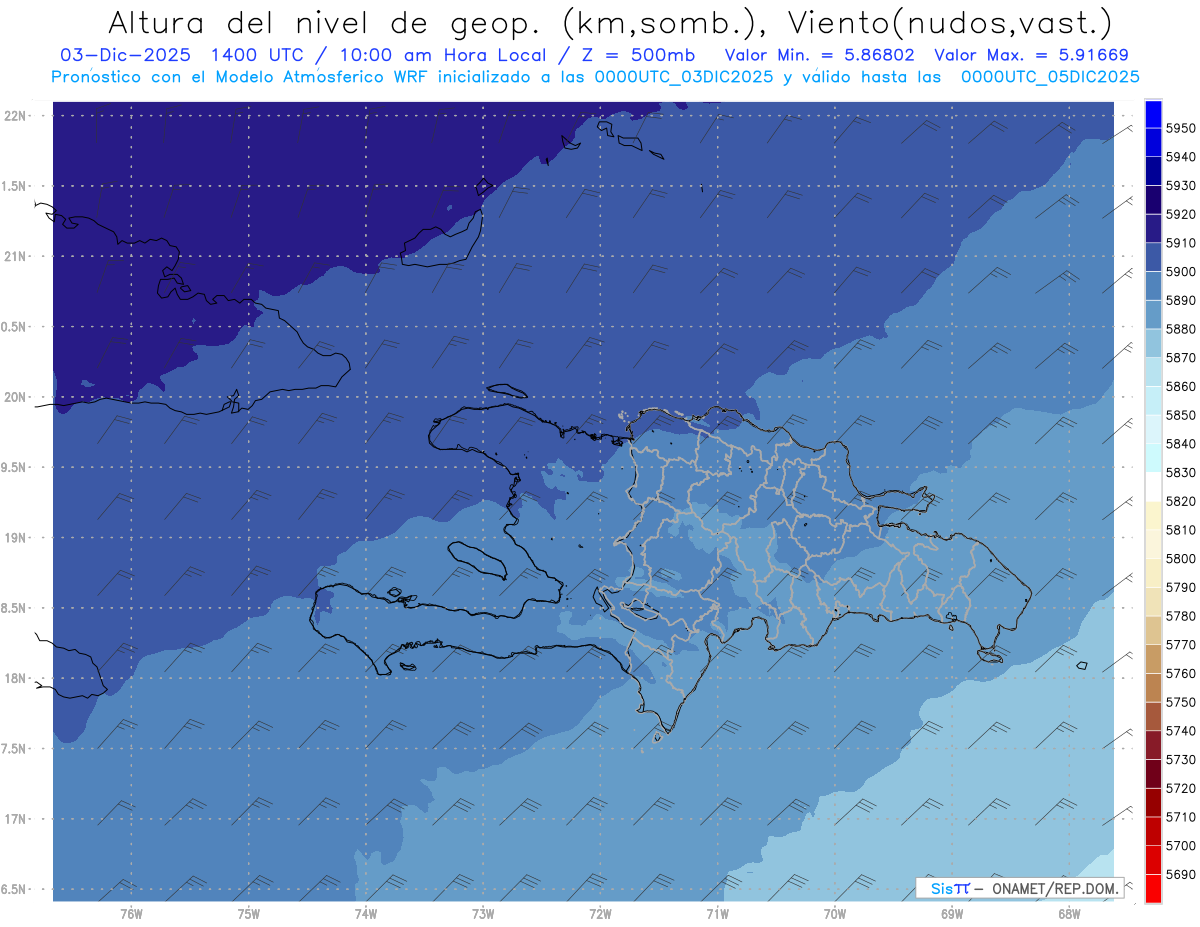This screenshot has height=927, width=1200.
Task: Click the '5690' color scale label
Action: (x=1180, y=874)
